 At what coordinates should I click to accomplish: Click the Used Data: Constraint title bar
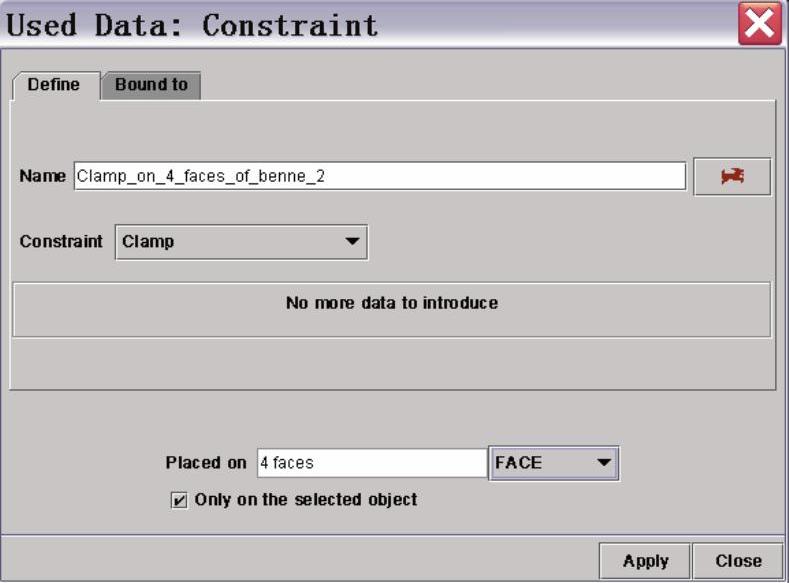(x=360, y=24)
